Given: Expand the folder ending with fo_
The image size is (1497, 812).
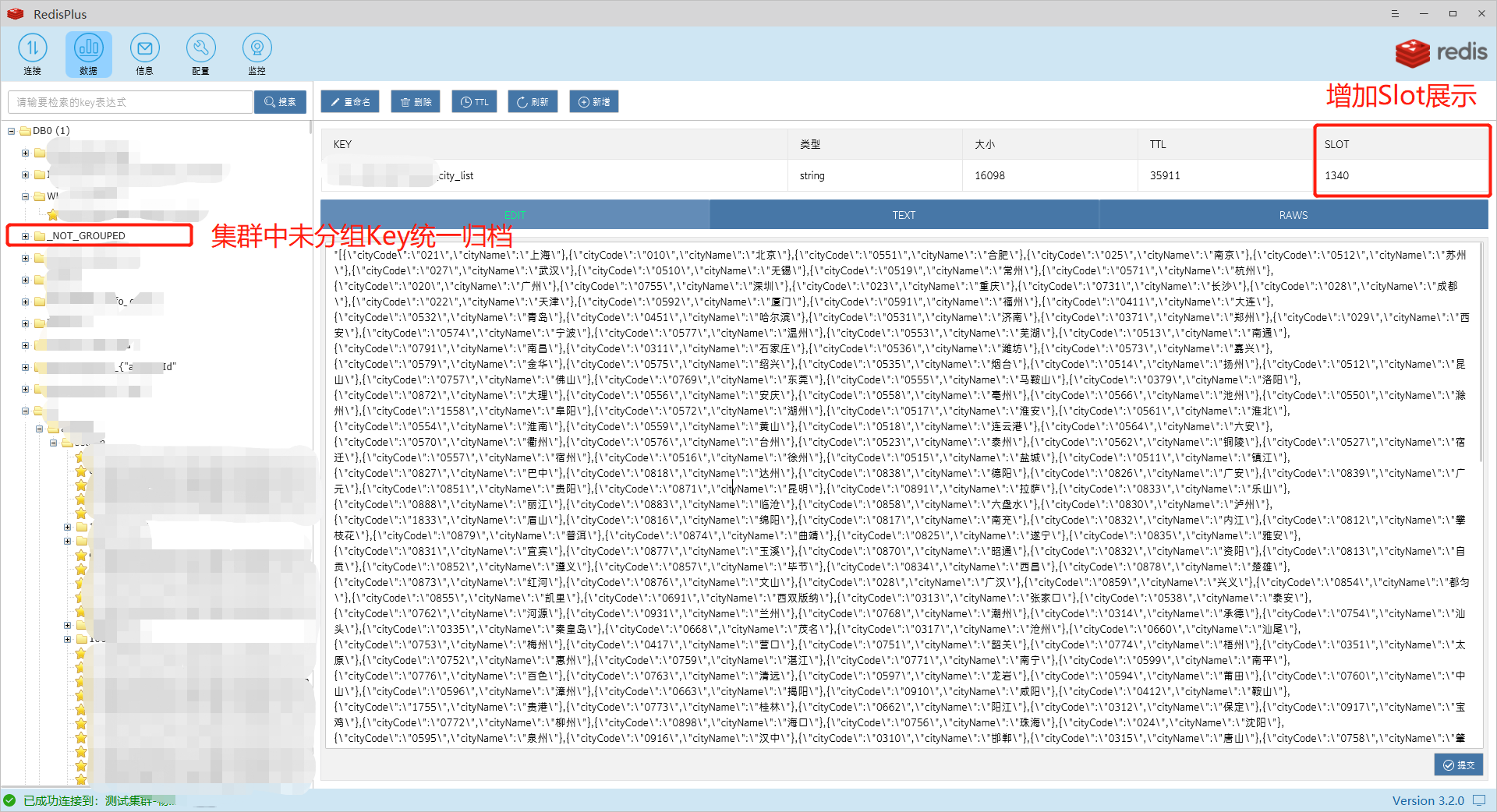Looking at the screenshot, I should click(26, 302).
